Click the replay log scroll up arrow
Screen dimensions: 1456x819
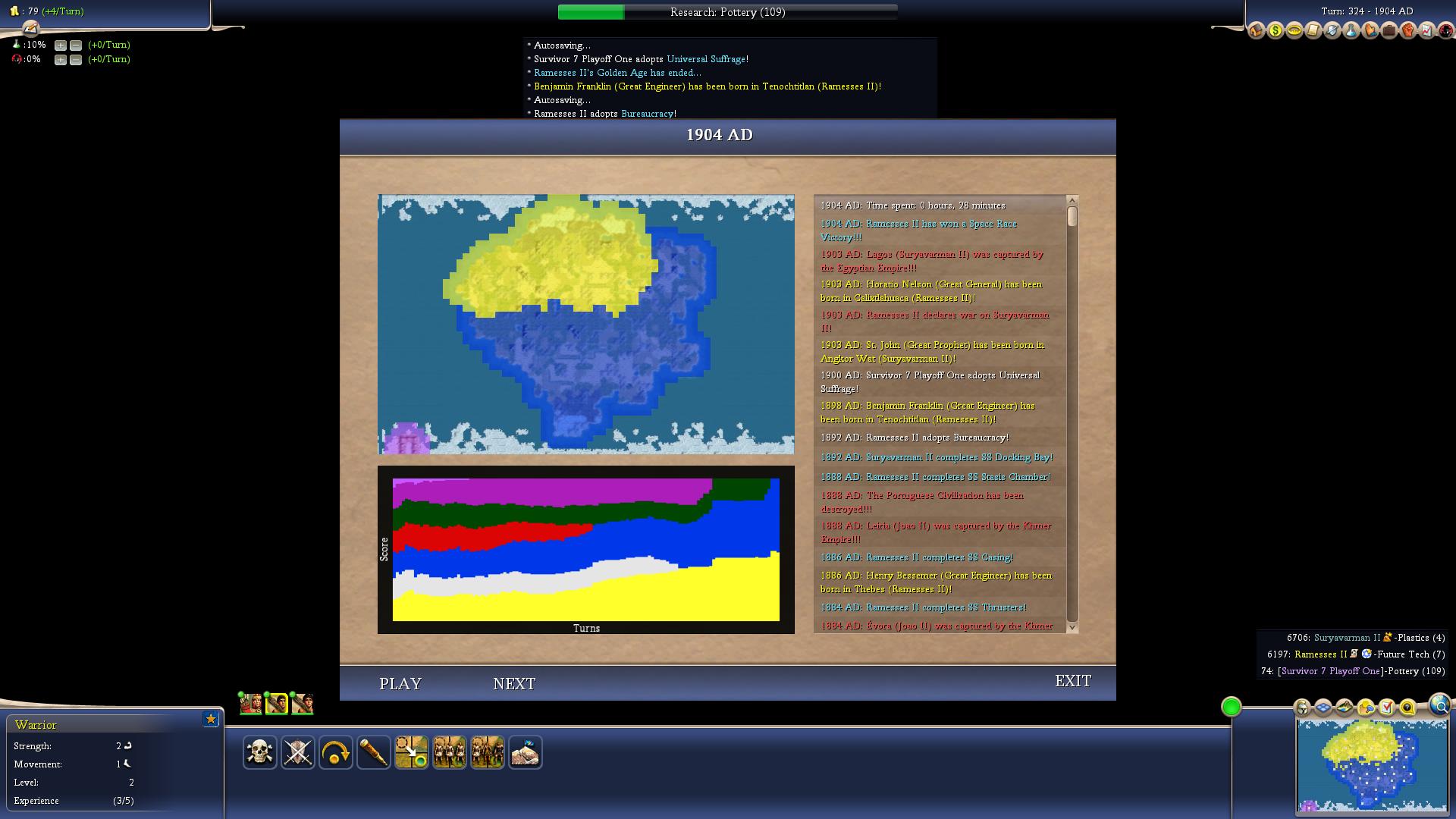tap(1072, 200)
